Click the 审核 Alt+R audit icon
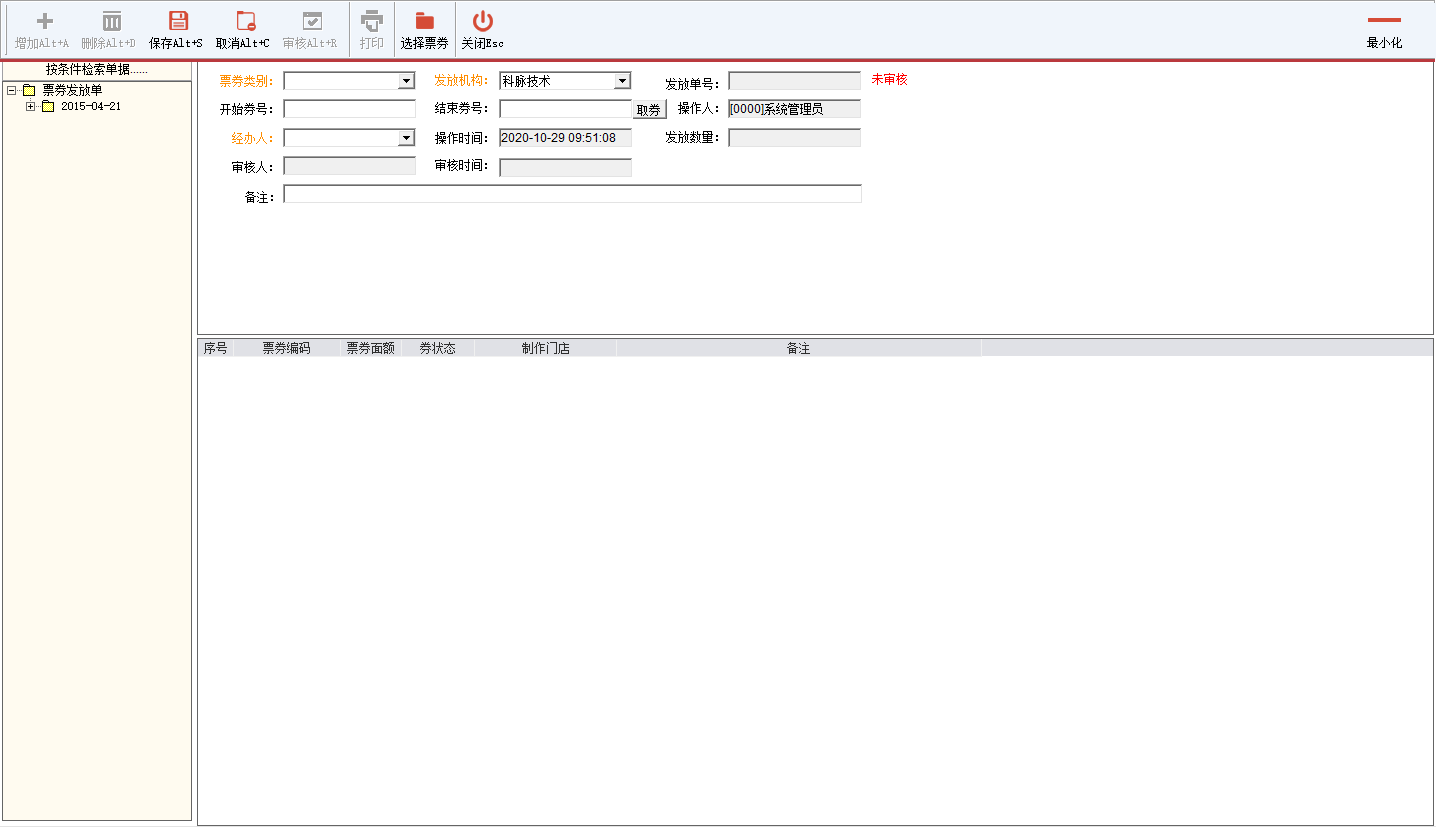Image resolution: width=1436 pixels, height=827 pixels. [x=312, y=21]
